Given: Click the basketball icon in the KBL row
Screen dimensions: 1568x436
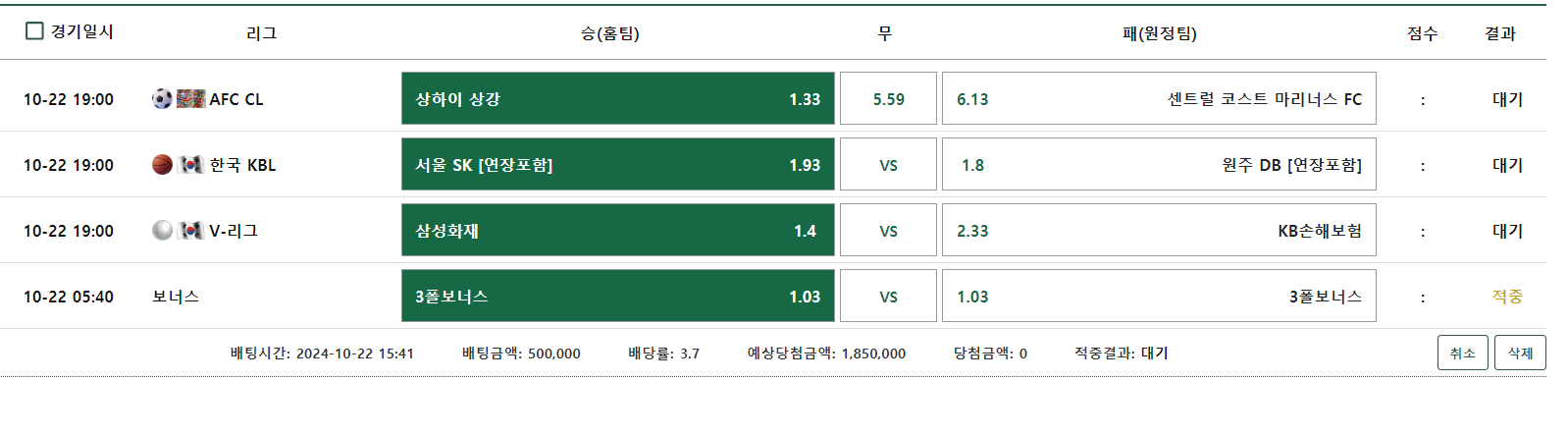Looking at the screenshot, I should click(x=162, y=164).
